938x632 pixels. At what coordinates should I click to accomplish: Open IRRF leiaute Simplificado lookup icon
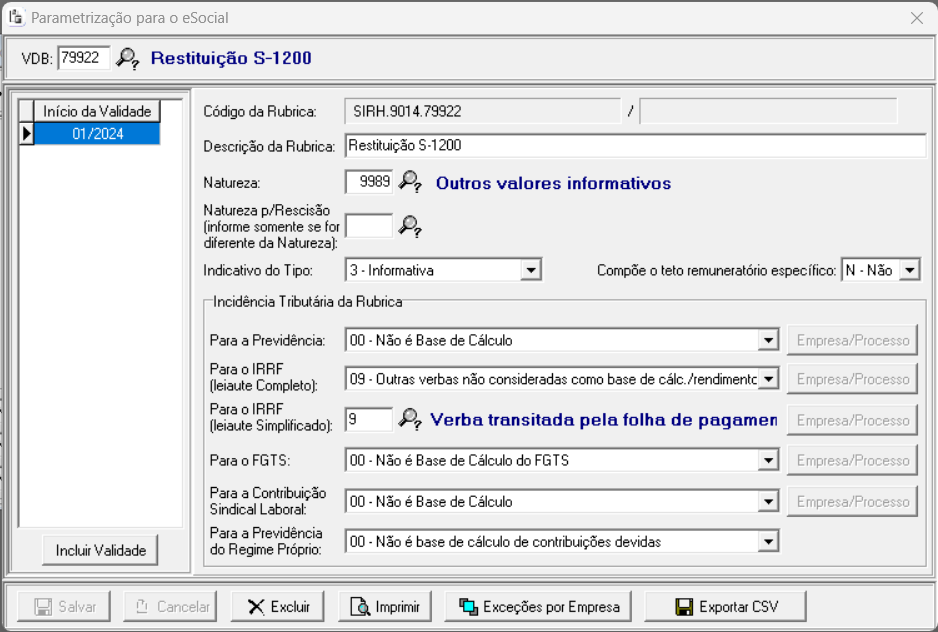pos(410,420)
